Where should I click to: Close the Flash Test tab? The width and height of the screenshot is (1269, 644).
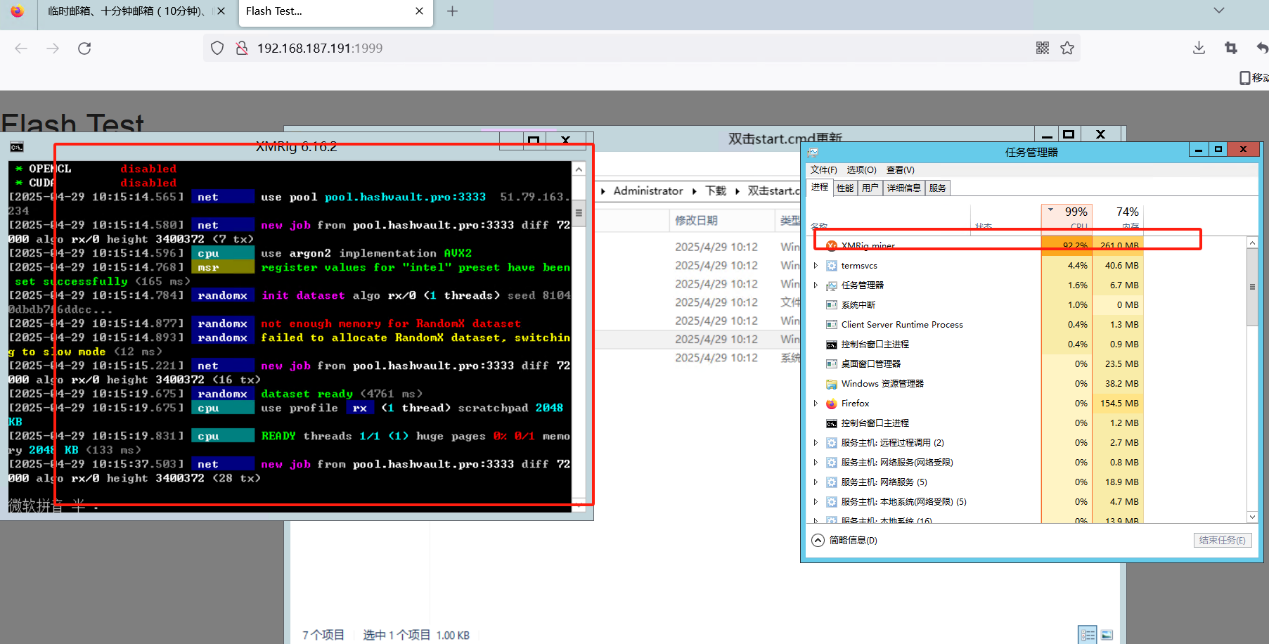pyautogui.click(x=417, y=11)
